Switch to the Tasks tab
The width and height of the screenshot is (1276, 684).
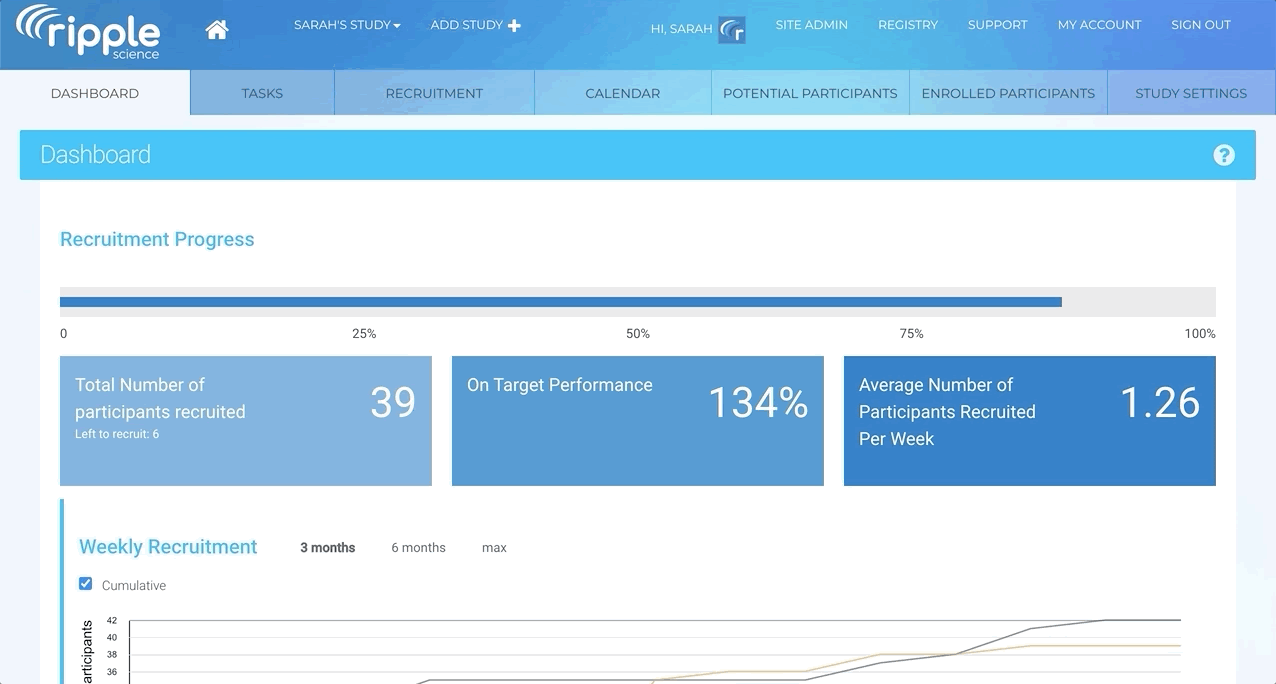click(262, 93)
